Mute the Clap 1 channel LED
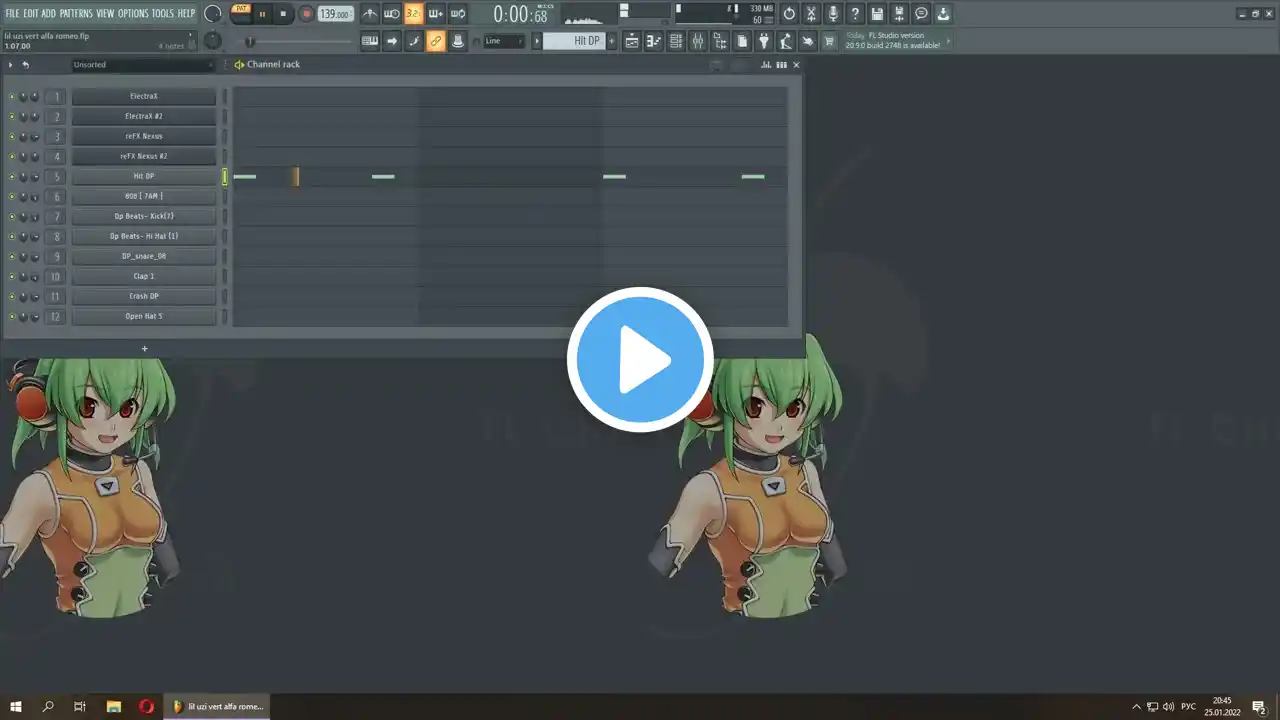The height and width of the screenshot is (720, 1280). tap(12, 277)
